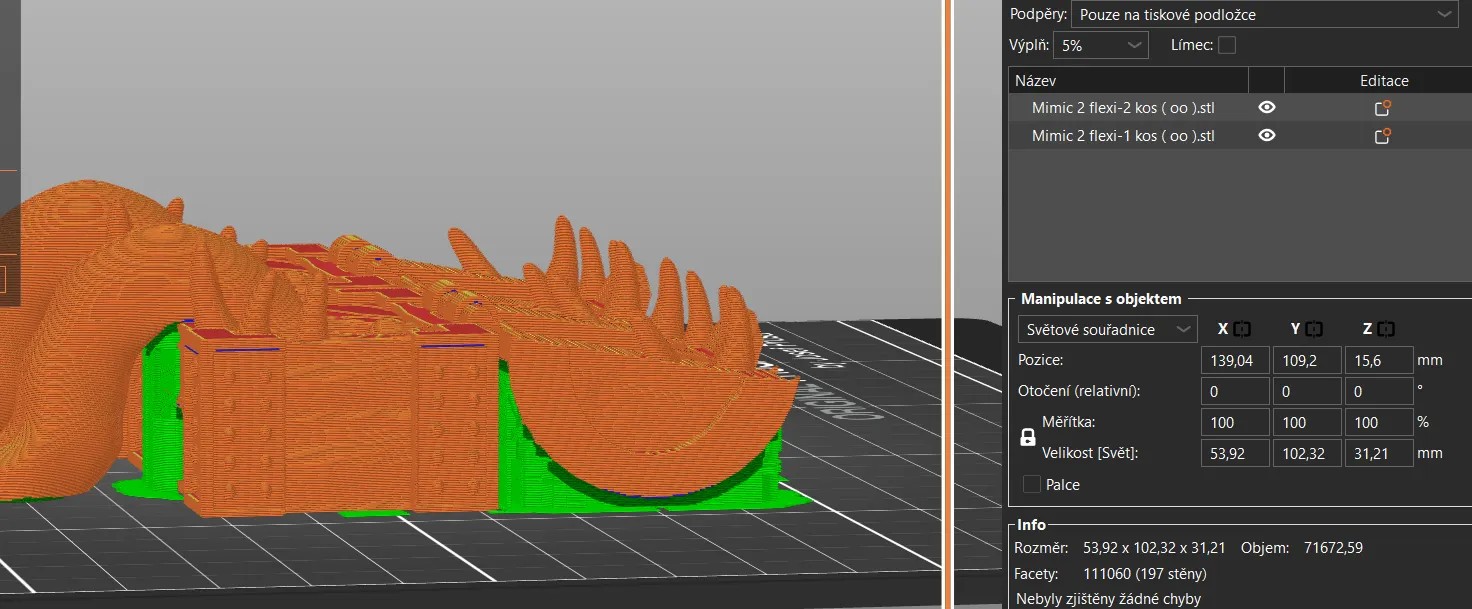Open the Světové souřadnice dropdown
The image size is (1472, 609).
click(x=1107, y=329)
